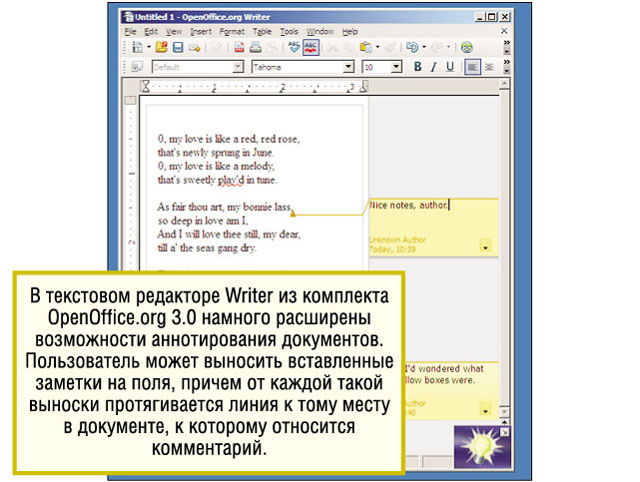The height and width of the screenshot is (482, 640).
Task: Open the font size 10 dropdown
Action: (x=396, y=67)
